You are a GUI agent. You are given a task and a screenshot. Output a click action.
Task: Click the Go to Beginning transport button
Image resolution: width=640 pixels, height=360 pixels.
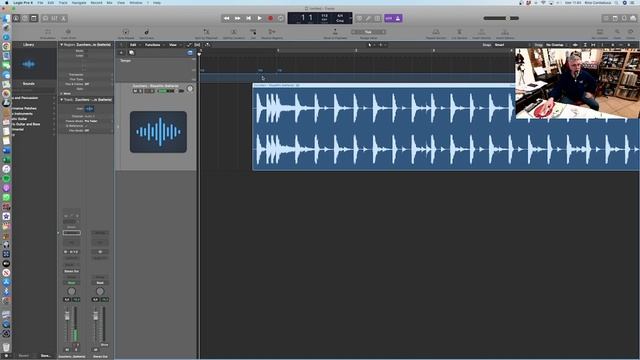249,18
